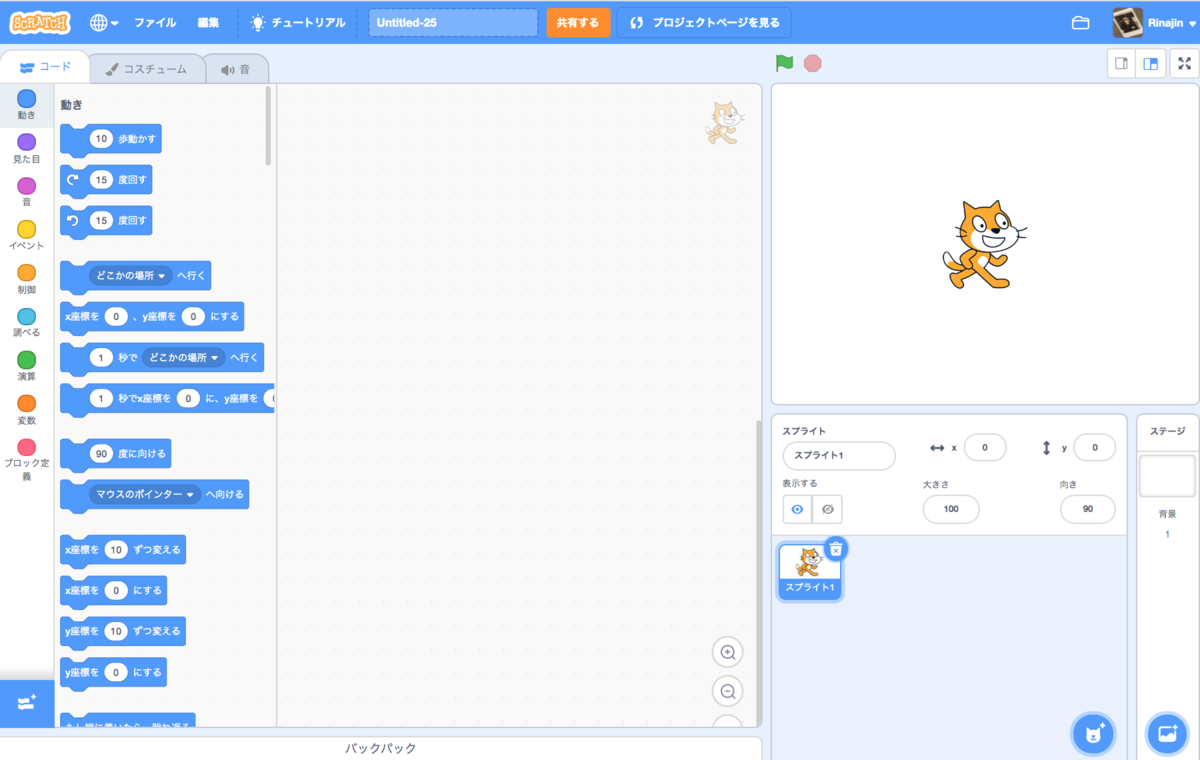Click the red stop button
1200x760 pixels.
coord(813,63)
